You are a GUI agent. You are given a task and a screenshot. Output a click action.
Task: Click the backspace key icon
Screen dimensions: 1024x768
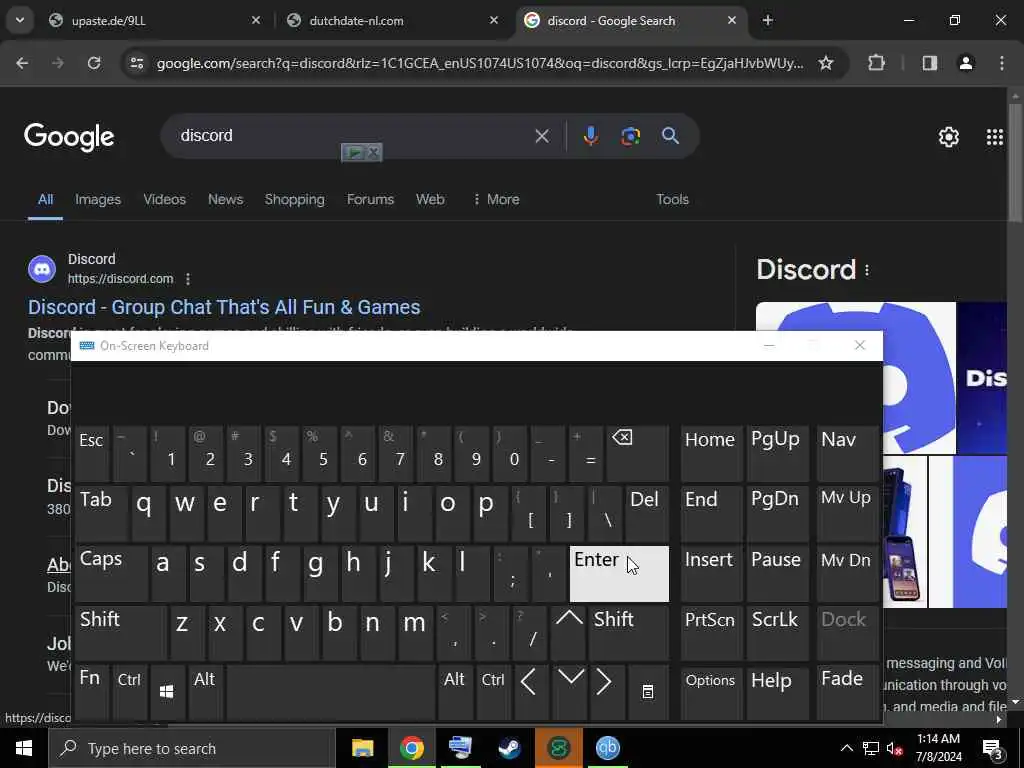637,453
